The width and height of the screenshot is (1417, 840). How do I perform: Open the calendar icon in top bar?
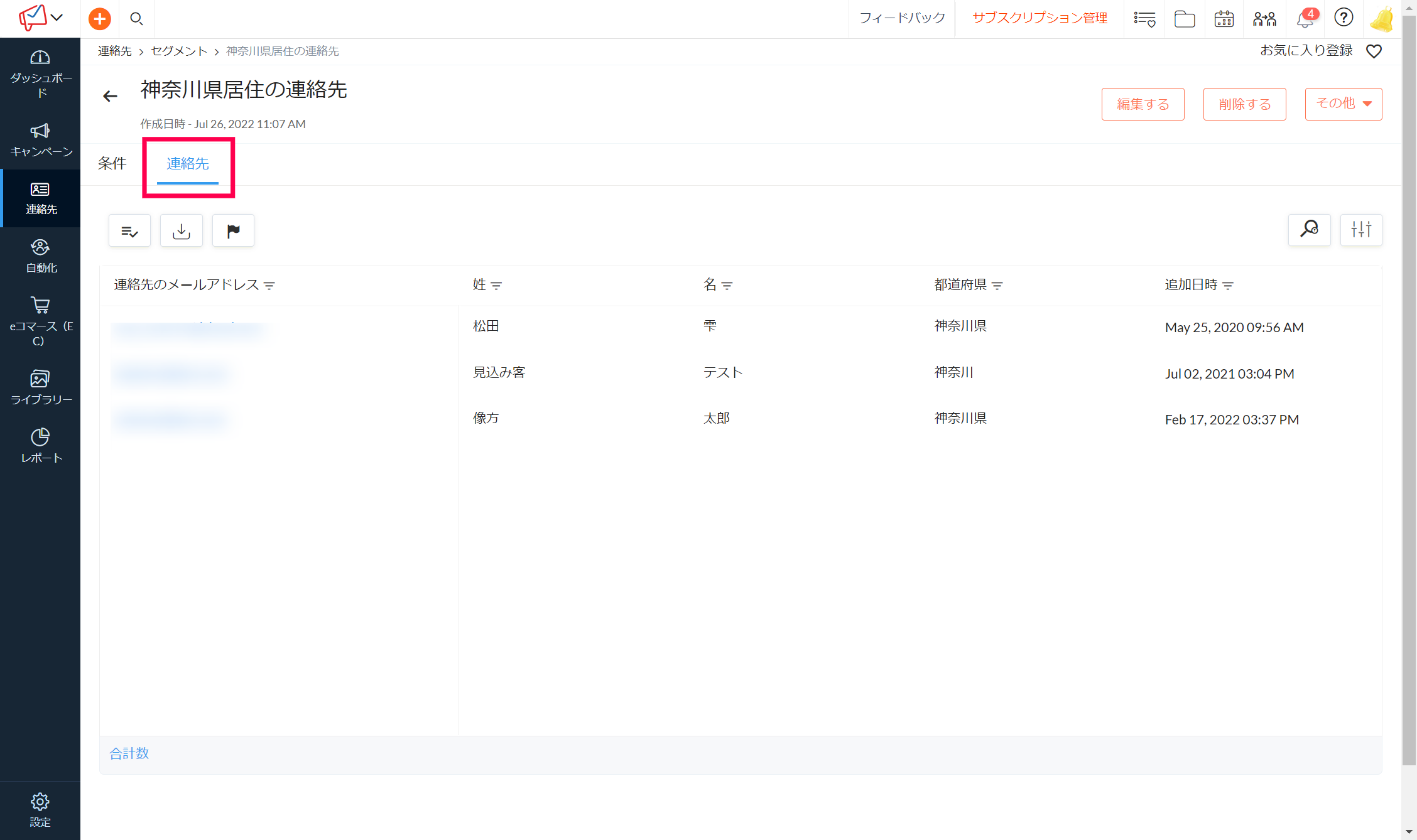pyautogui.click(x=1224, y=19)
